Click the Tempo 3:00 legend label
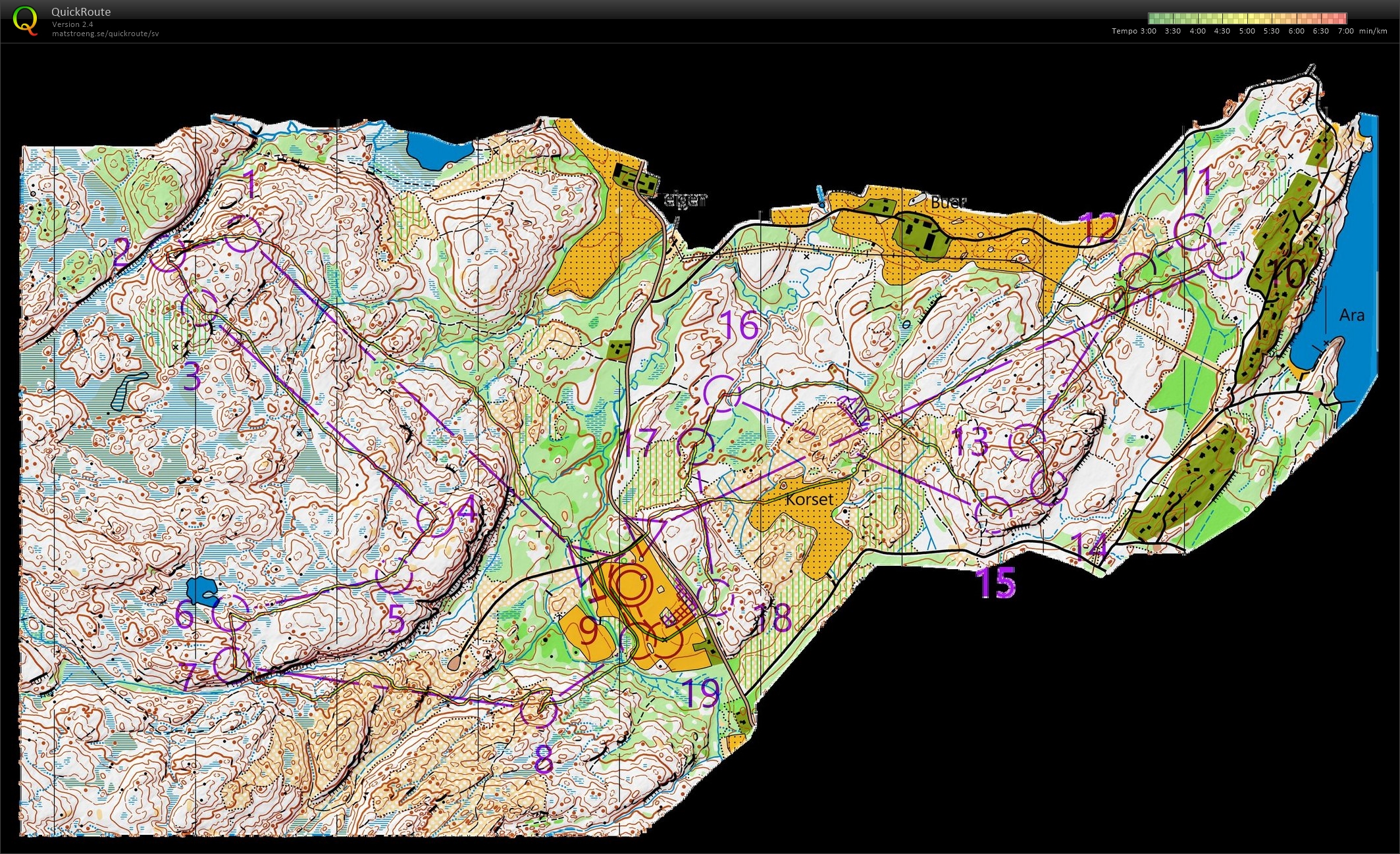The image size is (1400, 854). [1133, 31]
